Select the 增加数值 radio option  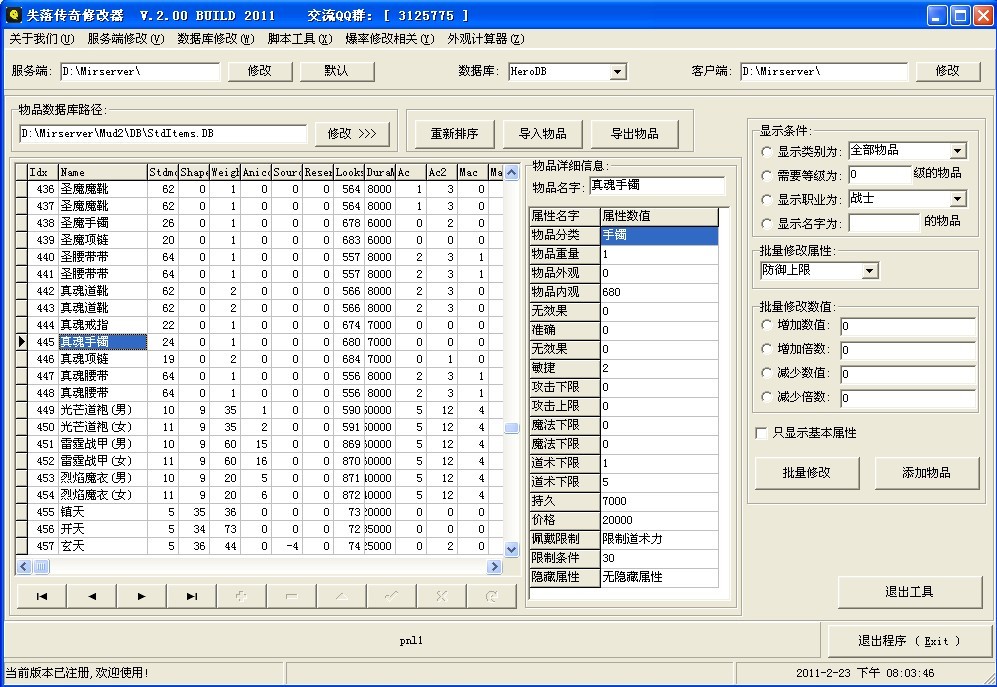[767, 325]
